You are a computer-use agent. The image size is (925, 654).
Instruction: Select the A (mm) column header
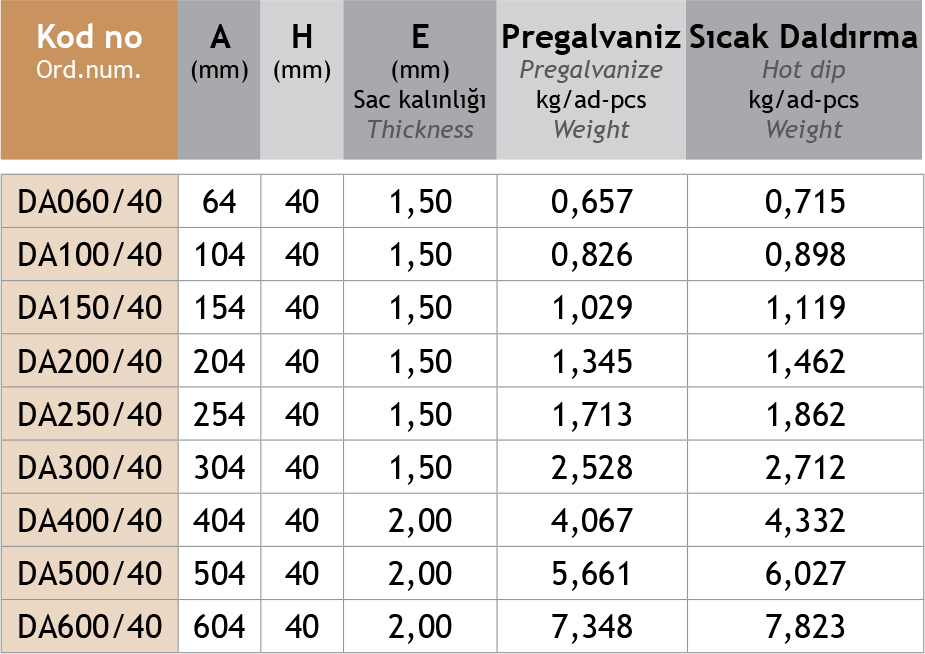[219, 80]
